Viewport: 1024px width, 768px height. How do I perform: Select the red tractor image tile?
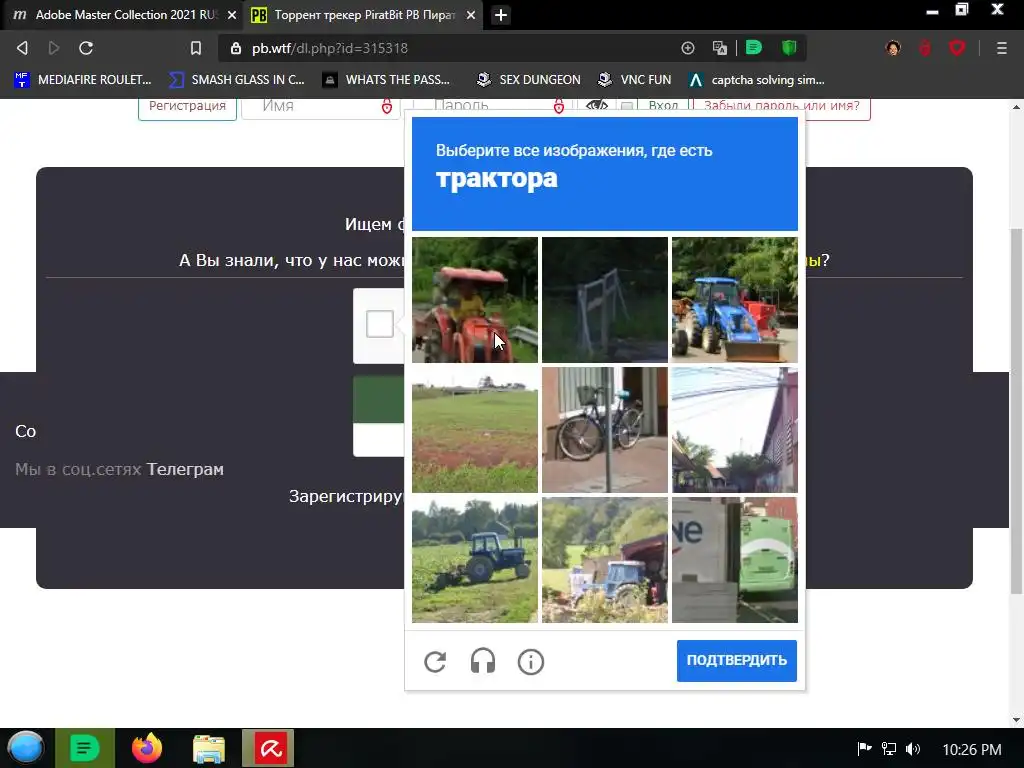475,300
